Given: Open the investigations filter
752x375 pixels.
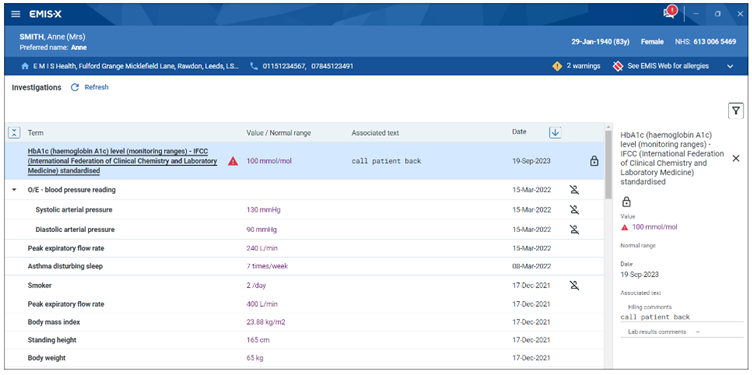Looking at the screenshot, I should pyautogui.click(x=736, y=110).
